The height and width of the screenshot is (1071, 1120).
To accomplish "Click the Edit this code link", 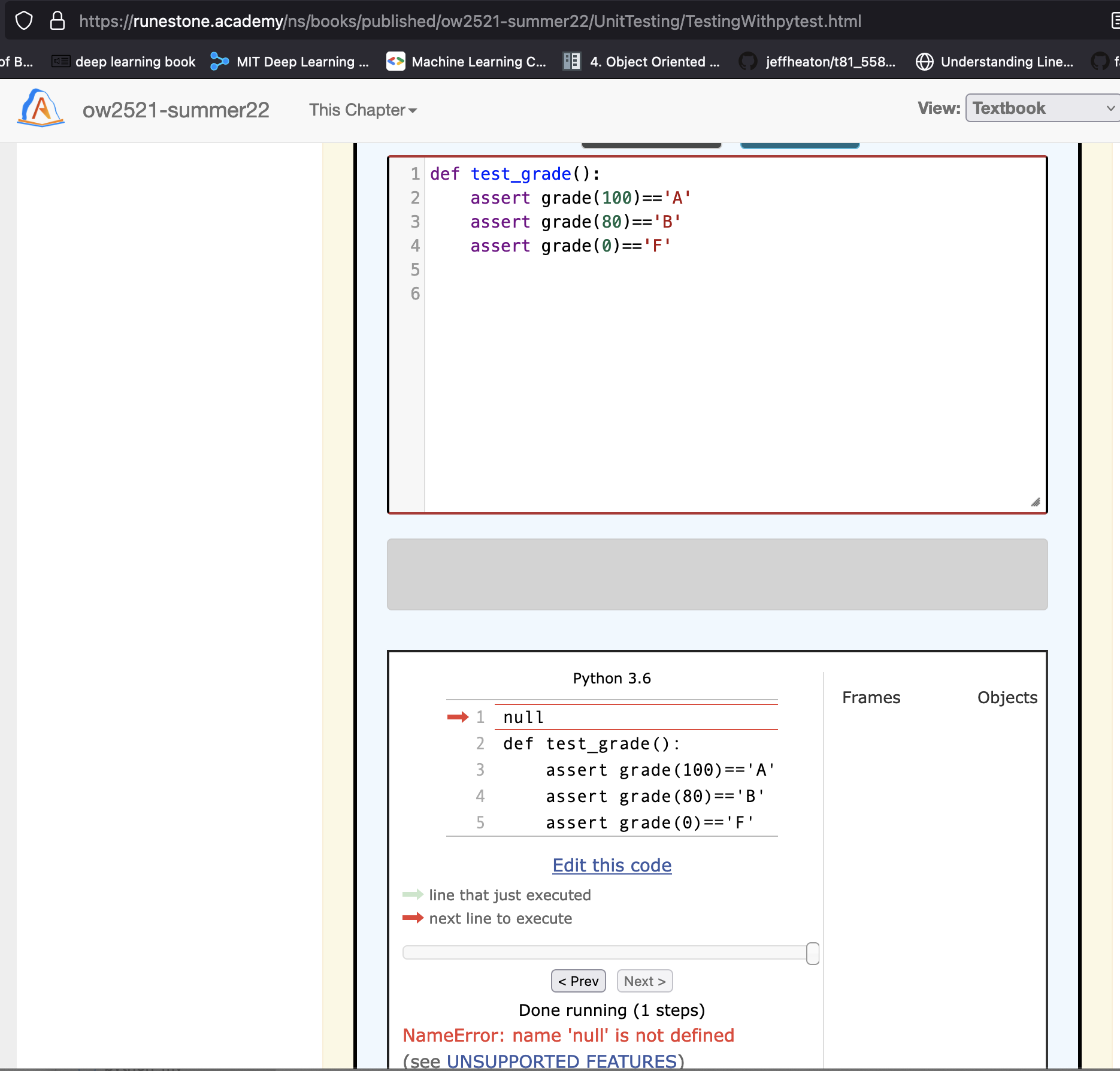I will (612, 866).
